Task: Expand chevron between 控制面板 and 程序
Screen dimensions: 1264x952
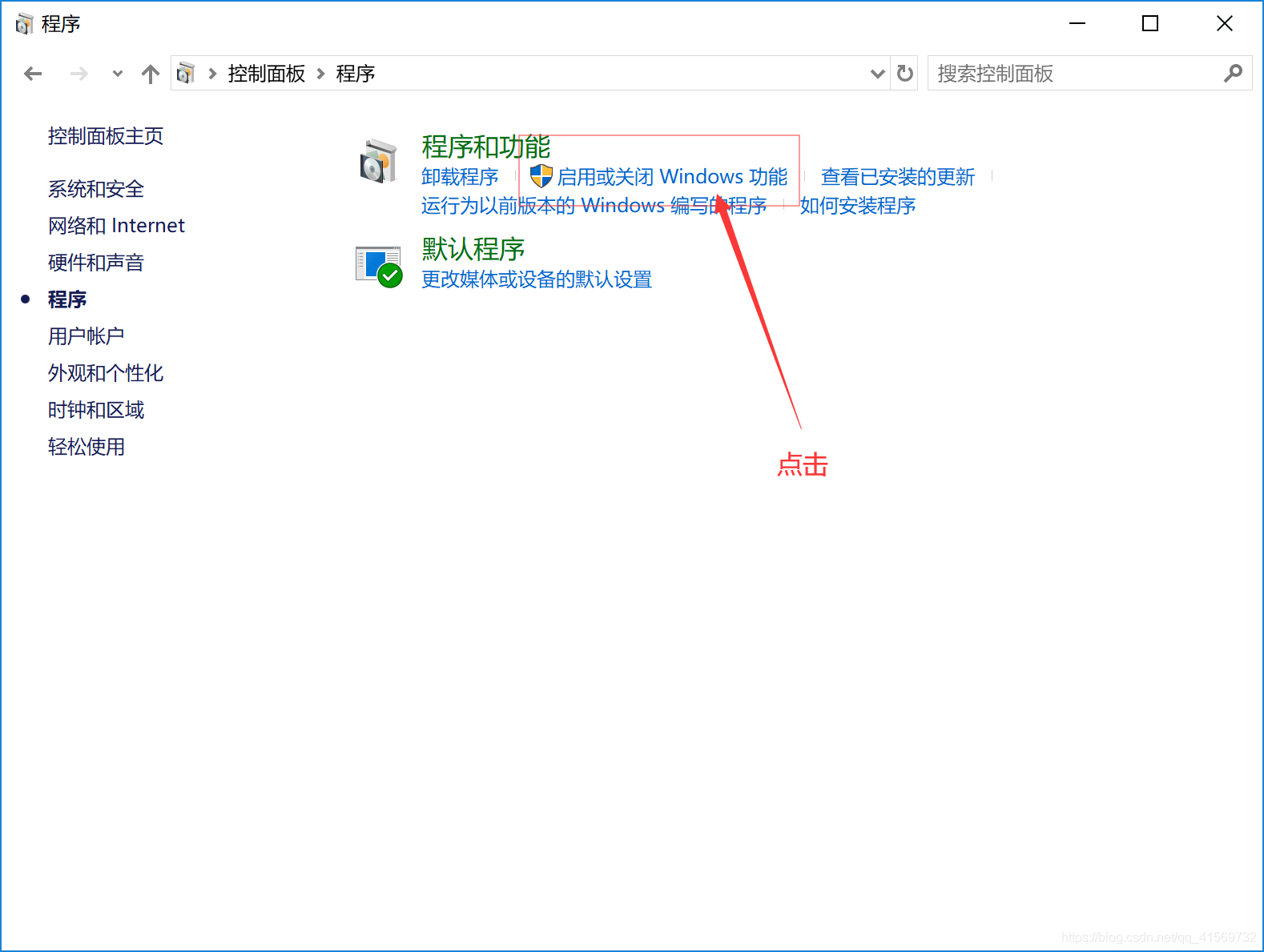Action: click(320, 74)
